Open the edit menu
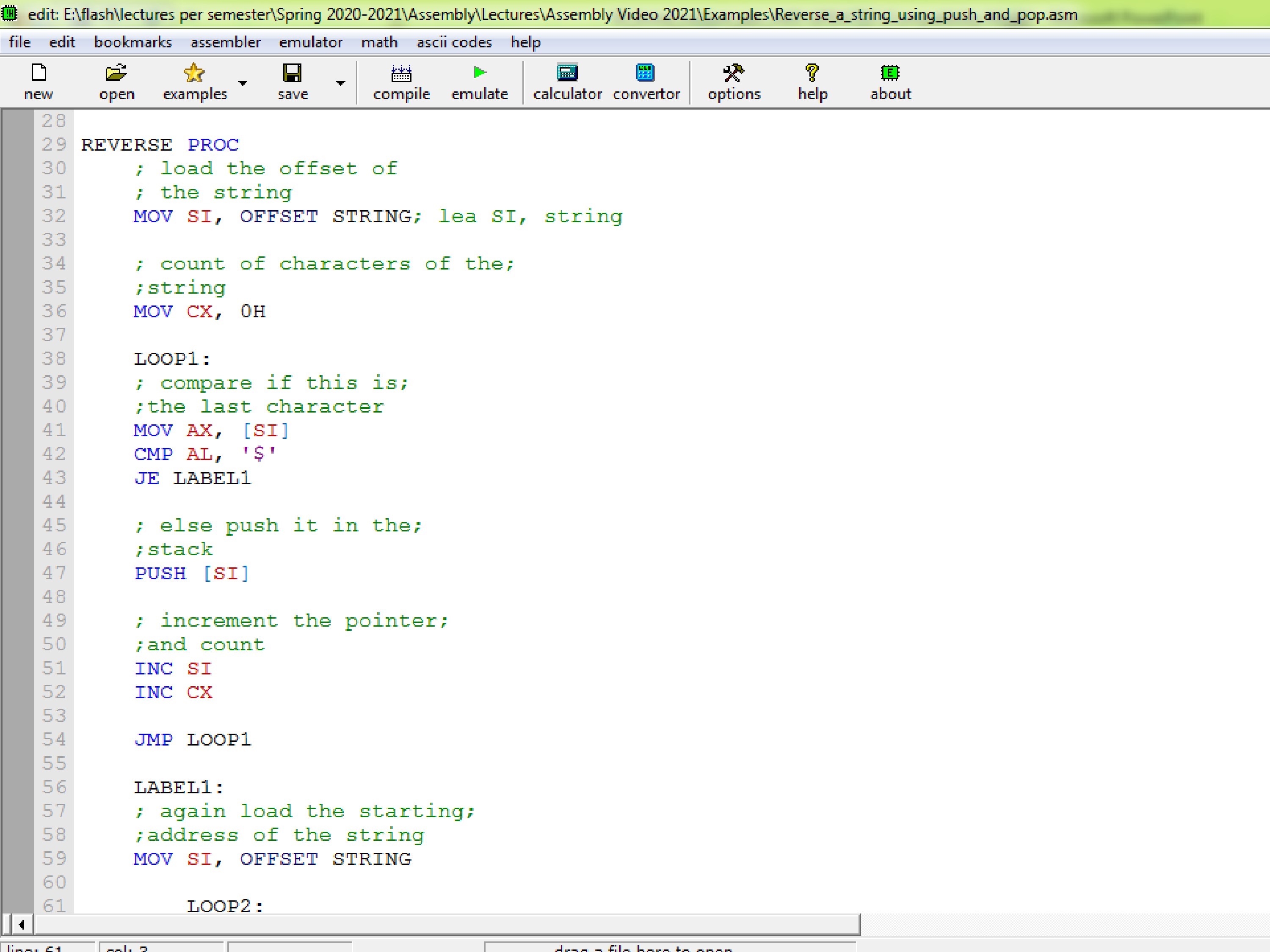Image resolution: width=1270 pixels, height=952 pixels. [62, 42]
